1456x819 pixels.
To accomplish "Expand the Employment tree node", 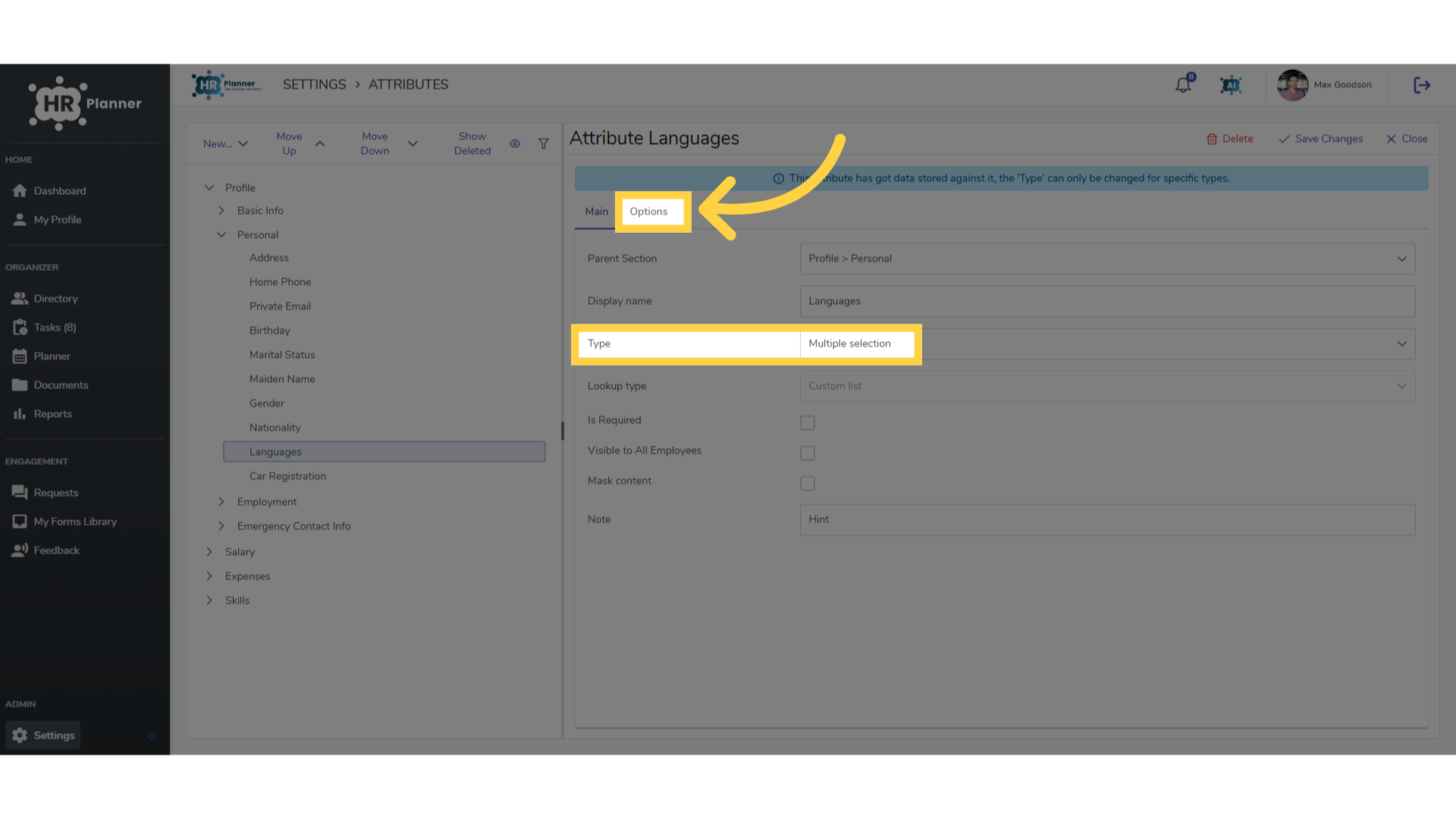I will 221,502.
